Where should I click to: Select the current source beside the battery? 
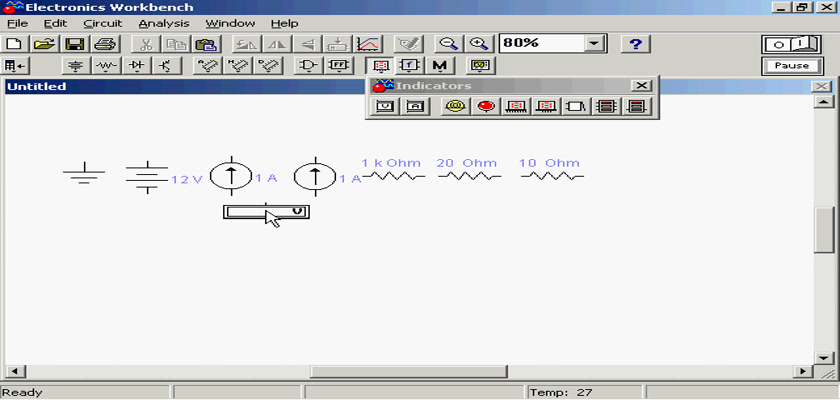click(x=231, y=176)
